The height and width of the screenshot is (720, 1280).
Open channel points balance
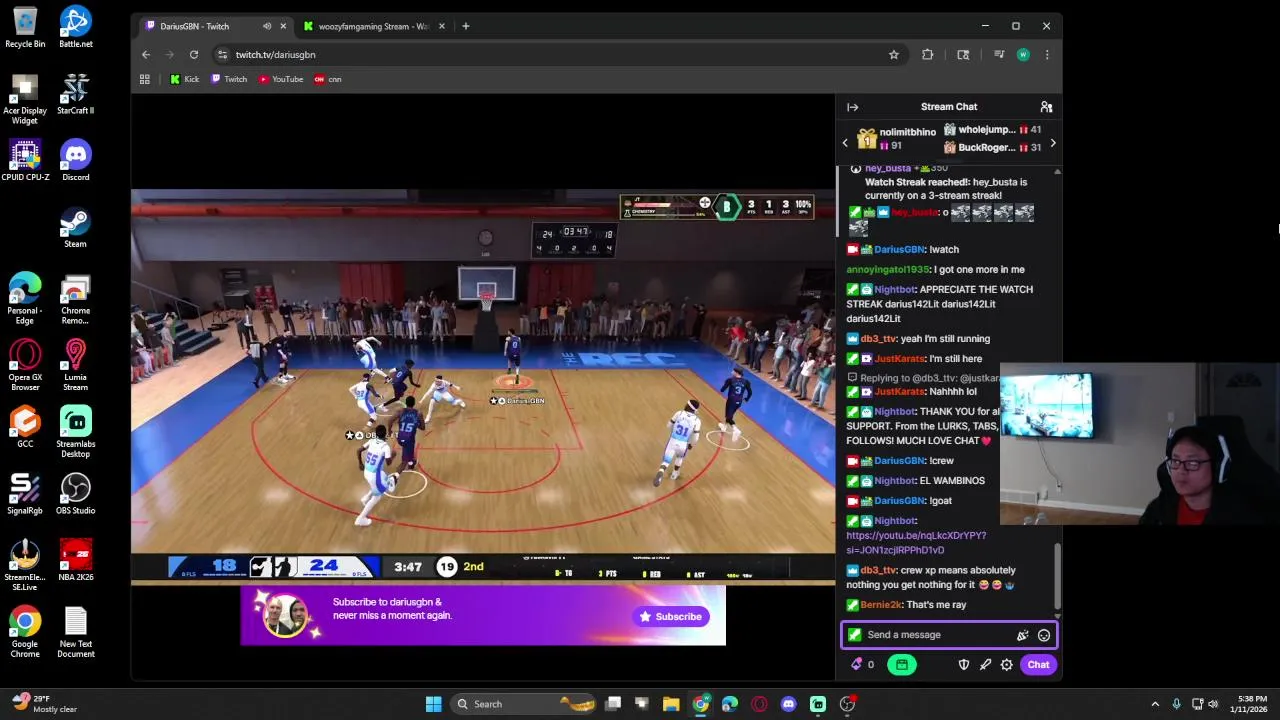pos(862,665)
